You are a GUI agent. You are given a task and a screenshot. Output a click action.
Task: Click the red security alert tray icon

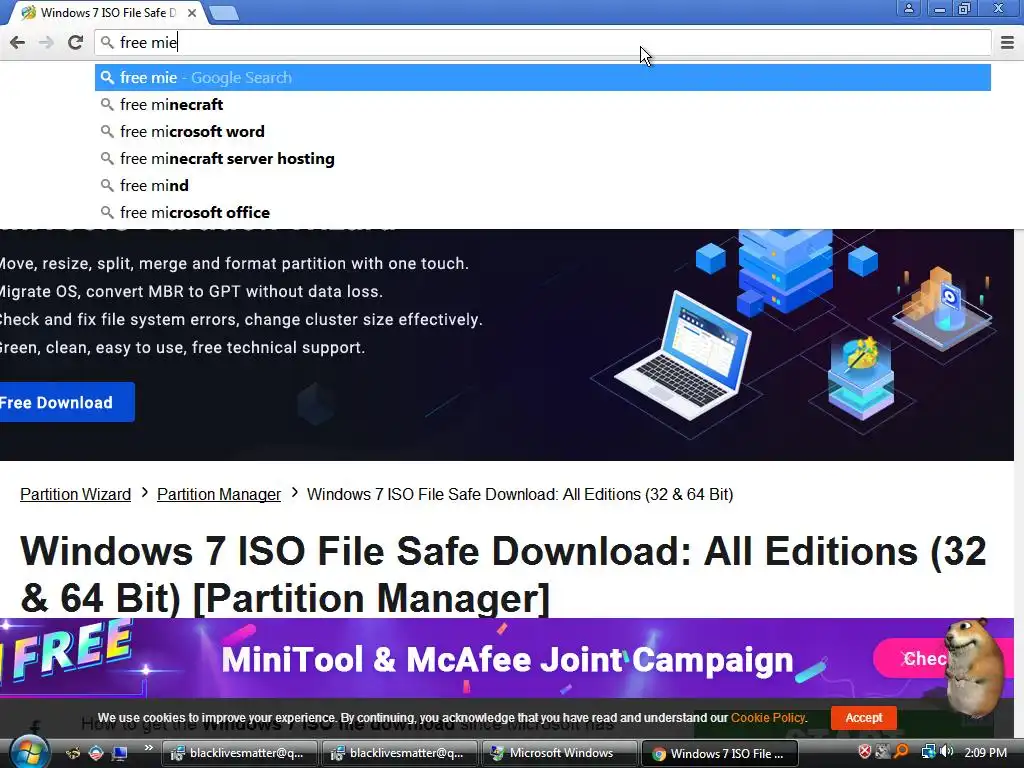click(865, 752)
